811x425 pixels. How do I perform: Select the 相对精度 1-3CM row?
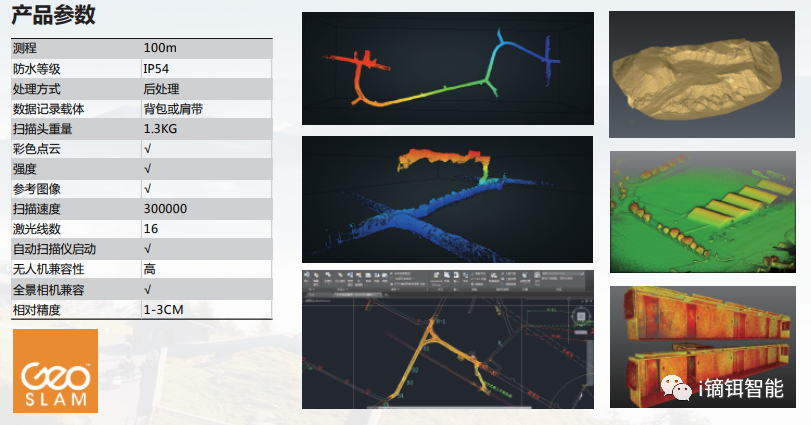[x=136, y=309]
